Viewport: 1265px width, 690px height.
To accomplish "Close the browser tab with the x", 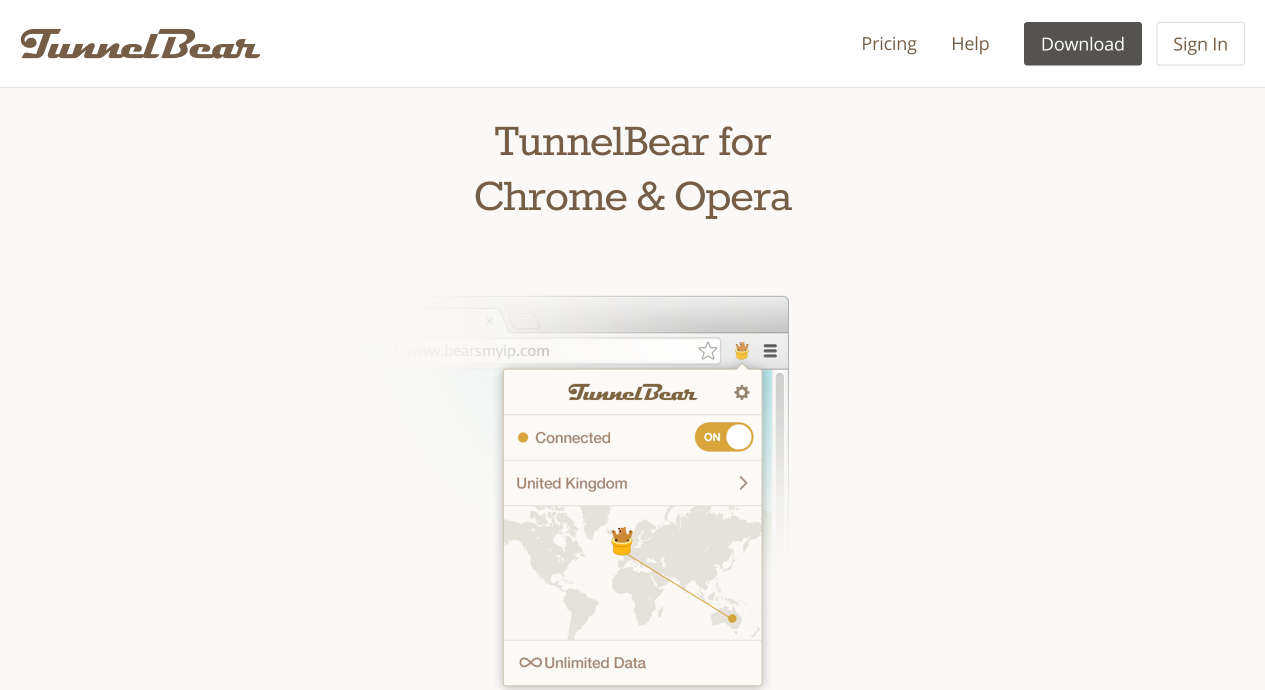I will pyautogui.click(x=489, y=321).
